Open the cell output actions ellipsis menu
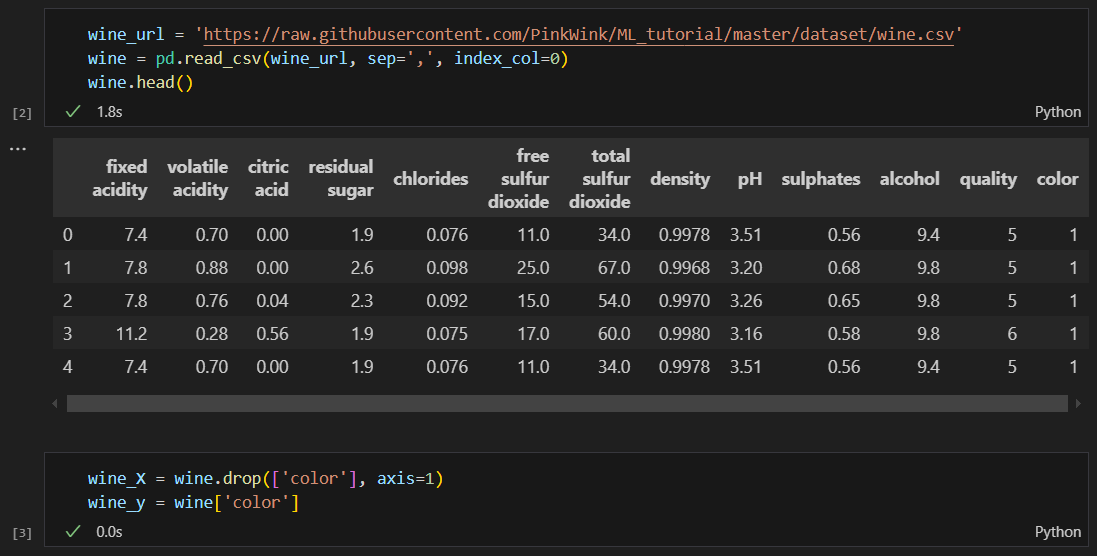The image size is (1097, 556). tap(17, 149)
